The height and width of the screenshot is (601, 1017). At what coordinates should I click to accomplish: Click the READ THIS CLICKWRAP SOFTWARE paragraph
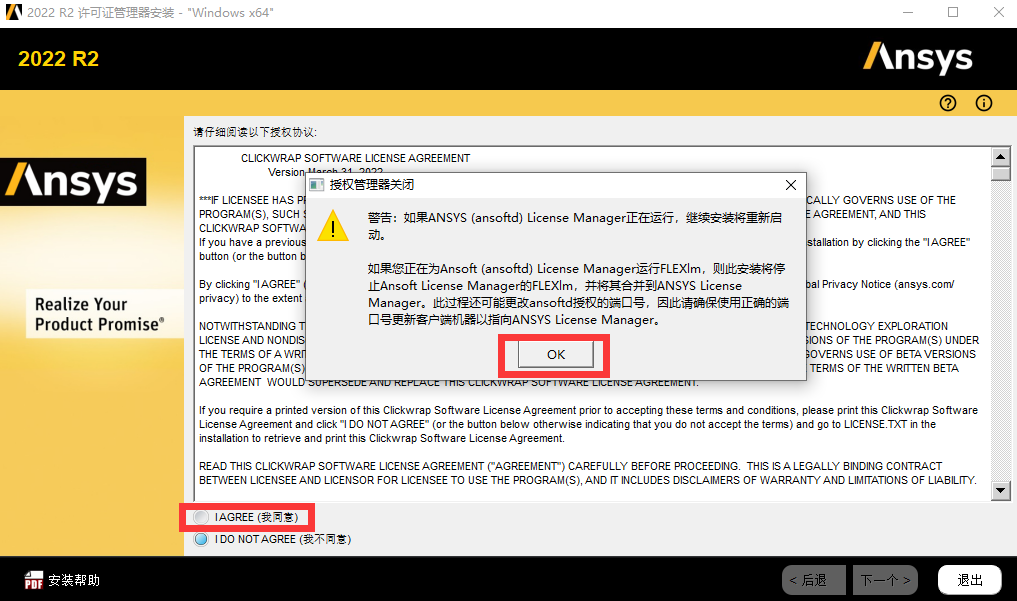click(x=588, y=473)
